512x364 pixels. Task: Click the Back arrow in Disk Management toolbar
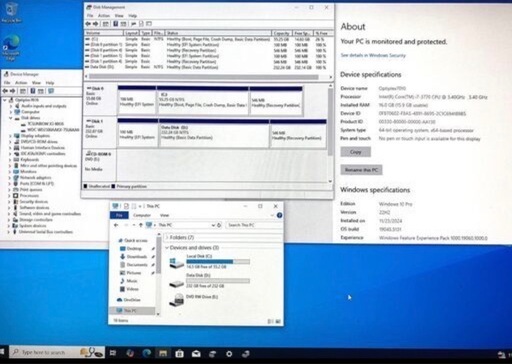88,24
